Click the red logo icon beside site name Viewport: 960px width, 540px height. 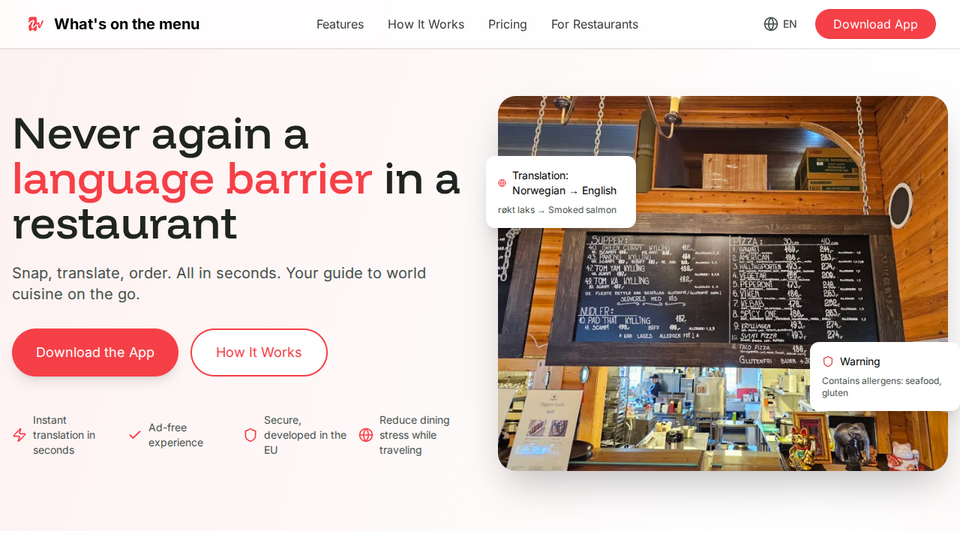[36, 24]
